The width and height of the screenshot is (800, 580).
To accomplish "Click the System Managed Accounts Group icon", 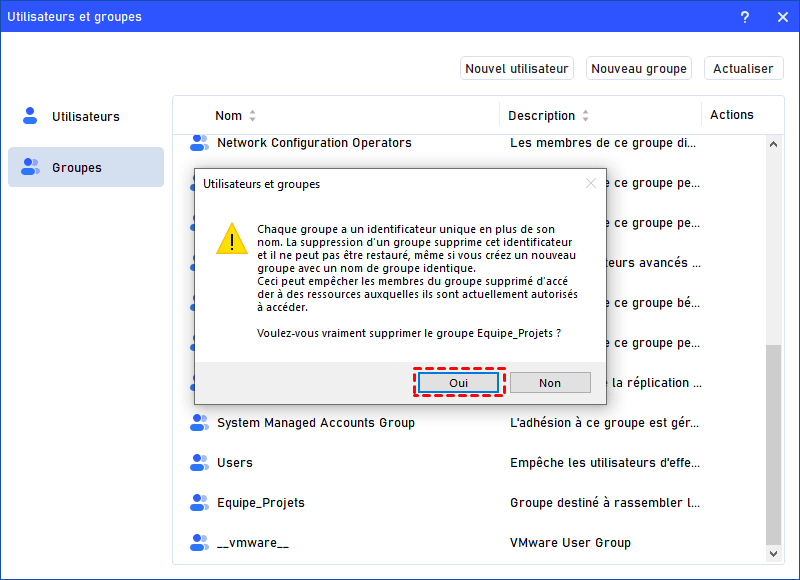I will pyautogui.click(x=199, y=422).
